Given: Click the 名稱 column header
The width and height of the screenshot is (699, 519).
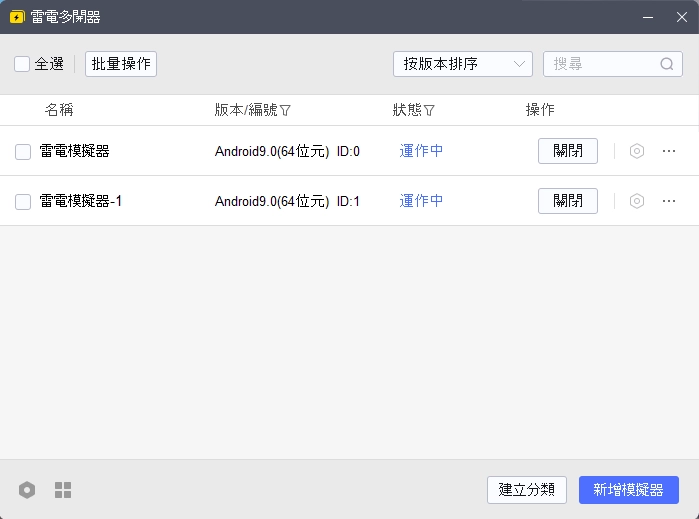Looking at the screenshot, I should pyautogui.click(x=59, y=110).
